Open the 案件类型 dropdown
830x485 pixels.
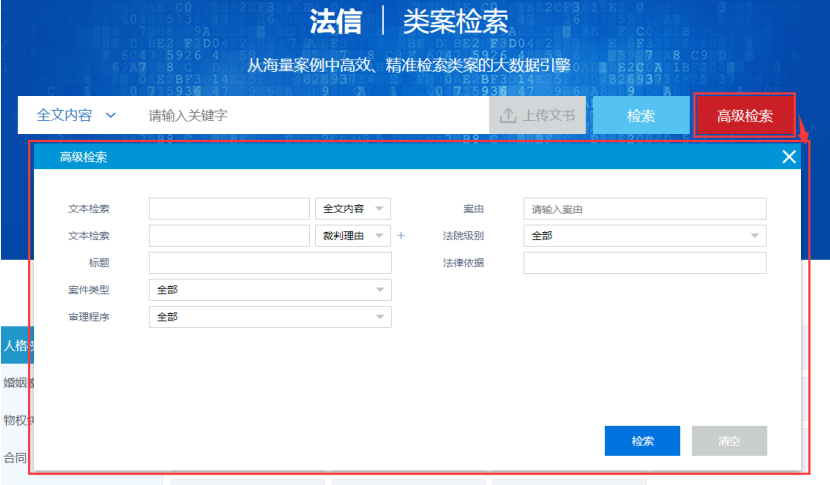270,290
